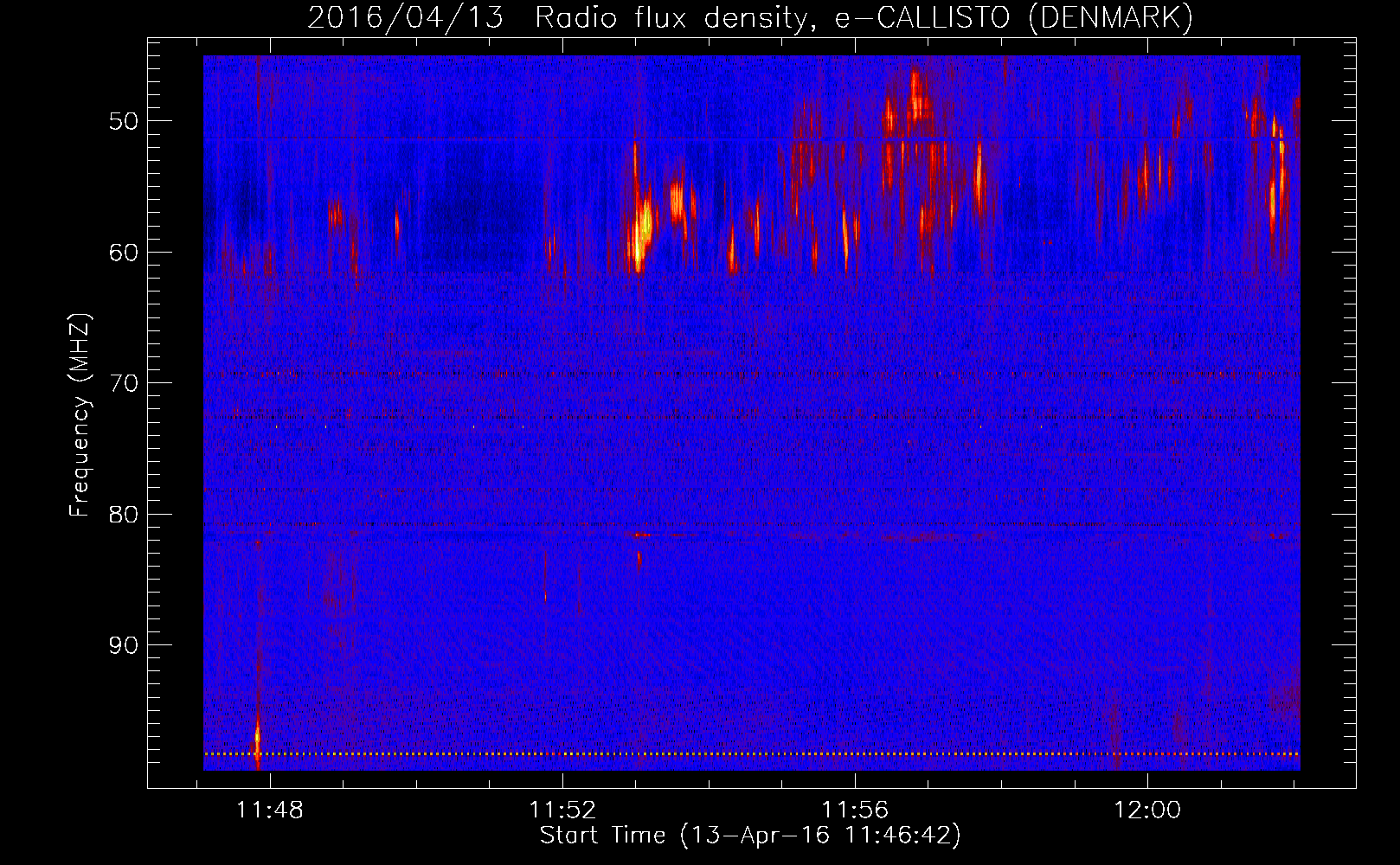Click the yellow dotted line near 98 MHz
This screenshot has height=865, width=1400.
(x=752, y=754)
